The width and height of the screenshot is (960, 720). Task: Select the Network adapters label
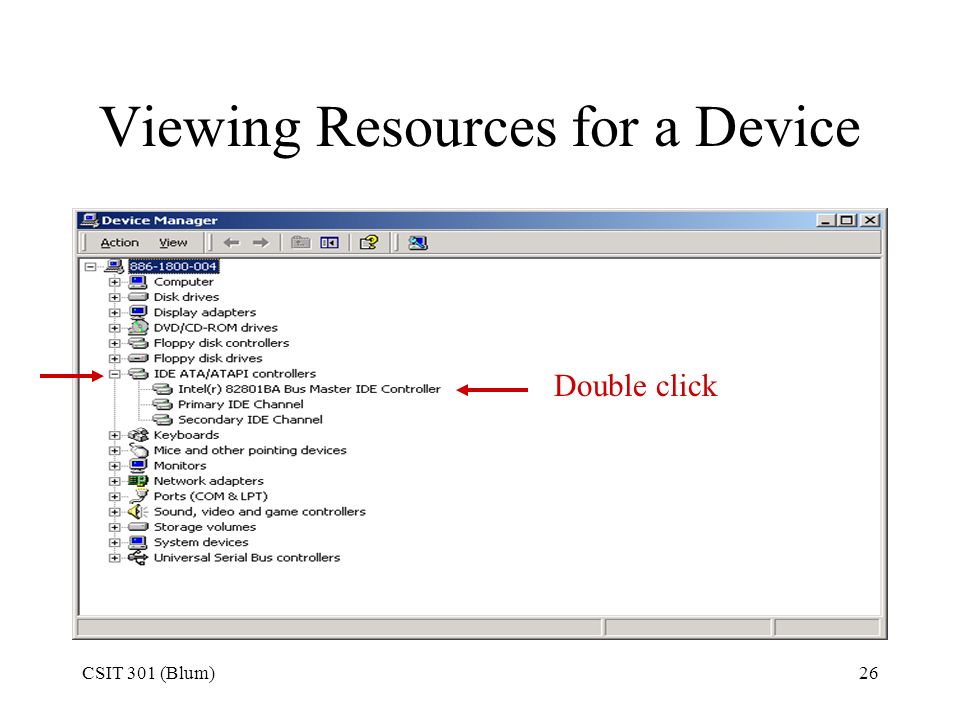209,481
